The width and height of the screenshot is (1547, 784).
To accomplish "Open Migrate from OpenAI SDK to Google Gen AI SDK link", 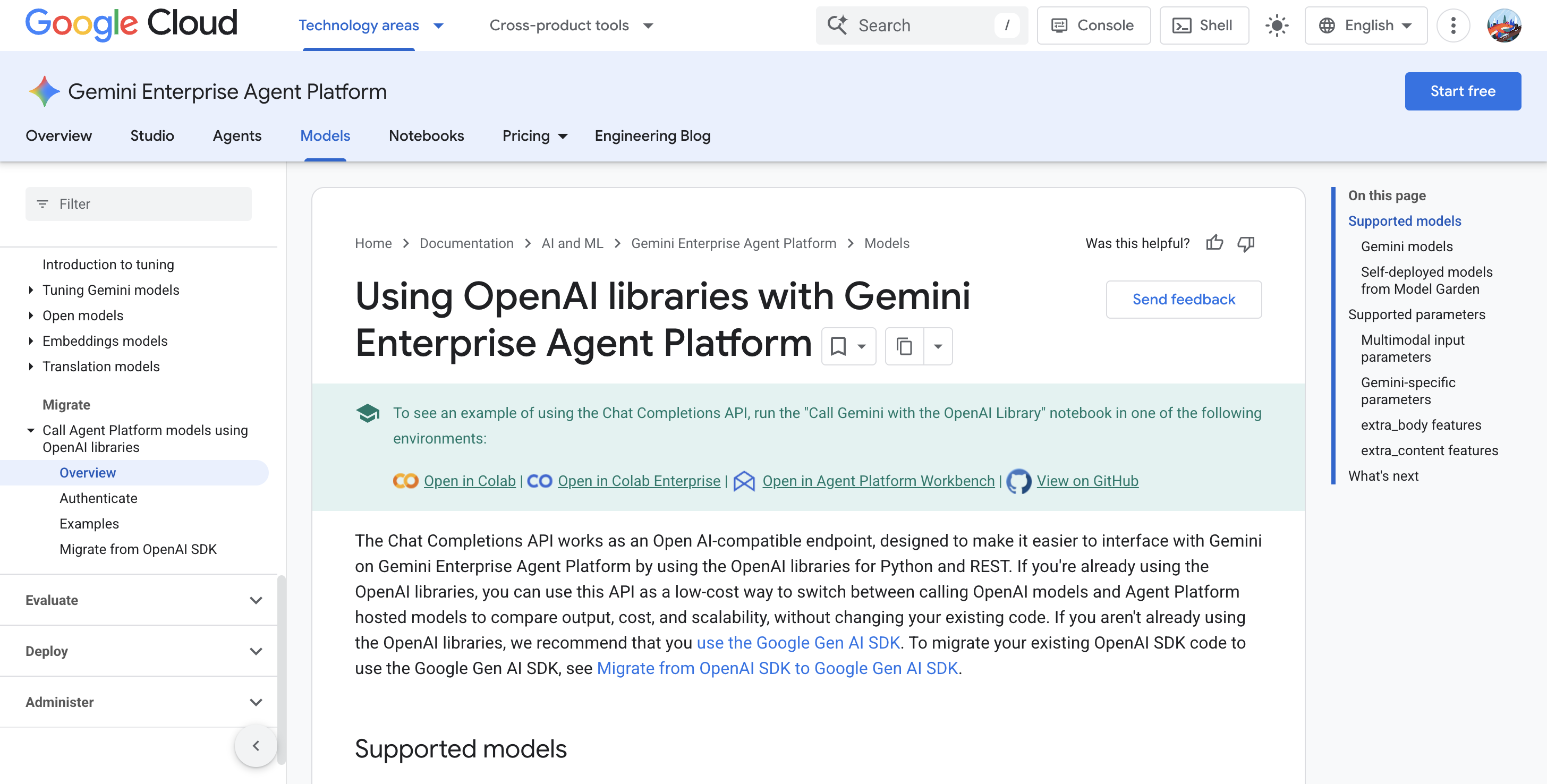I will 777,668.
